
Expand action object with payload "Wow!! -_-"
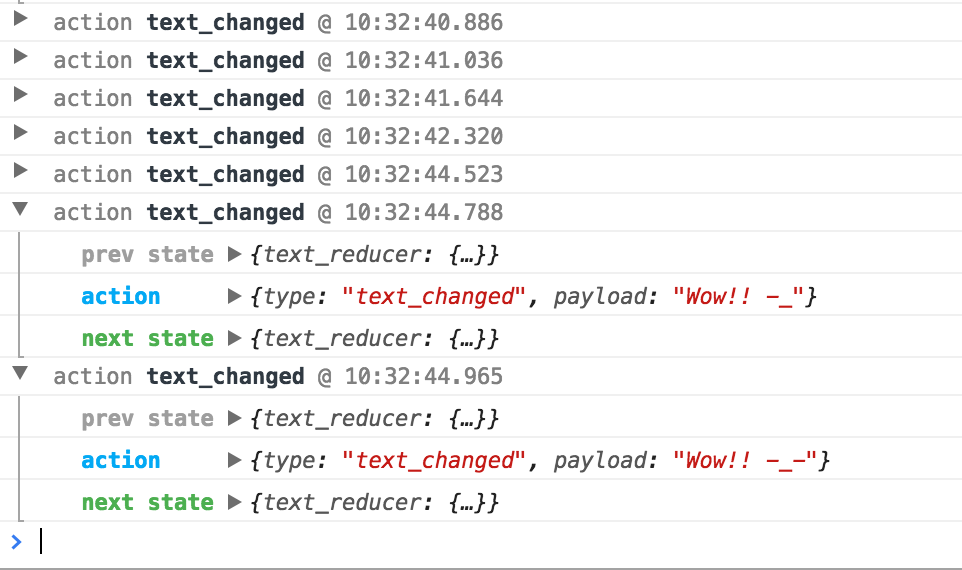pos(235,460)
